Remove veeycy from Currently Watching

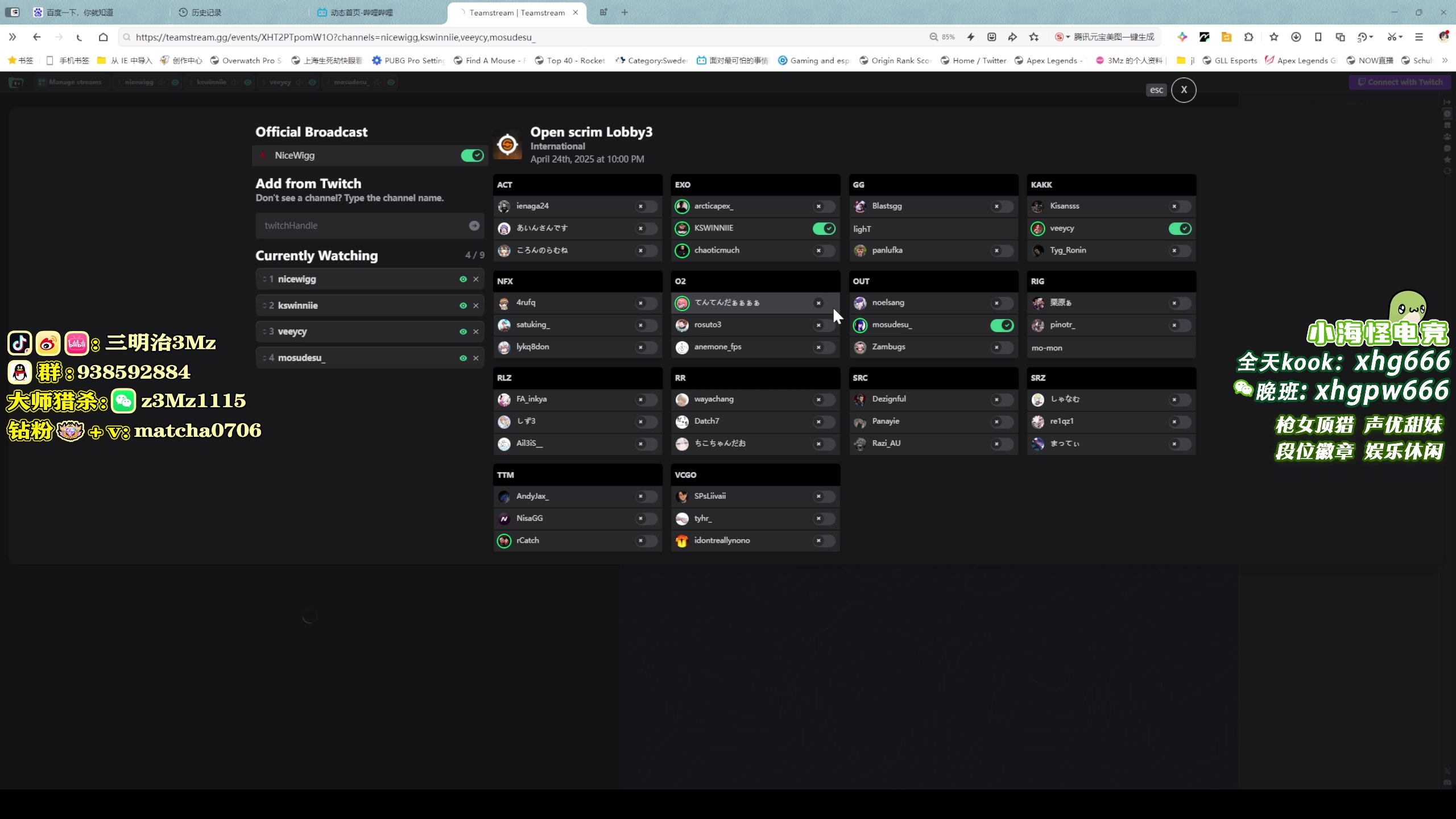tap(476, 332)
